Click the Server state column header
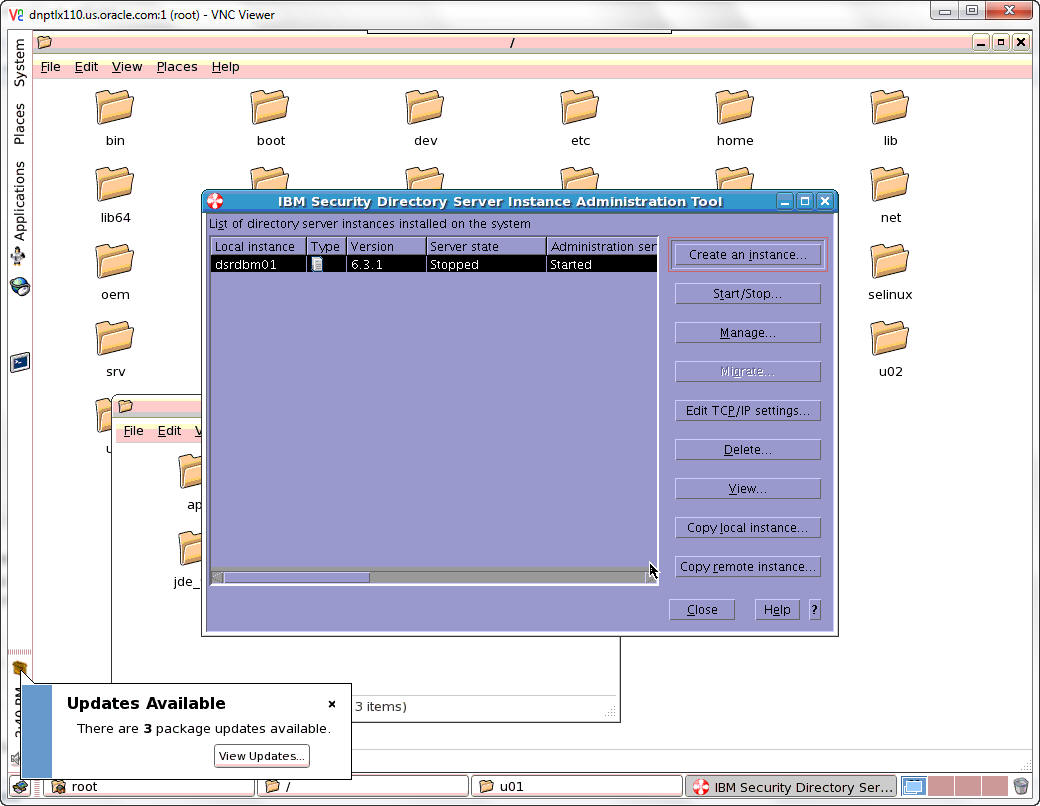This screenshot has width=1040, height=806. (486, 246)
